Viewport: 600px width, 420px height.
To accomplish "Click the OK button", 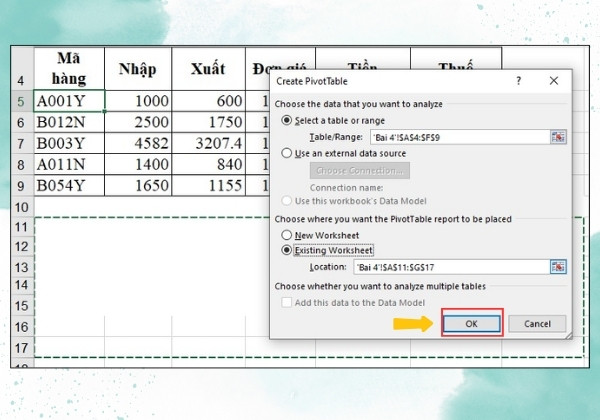I will point(471,324).
